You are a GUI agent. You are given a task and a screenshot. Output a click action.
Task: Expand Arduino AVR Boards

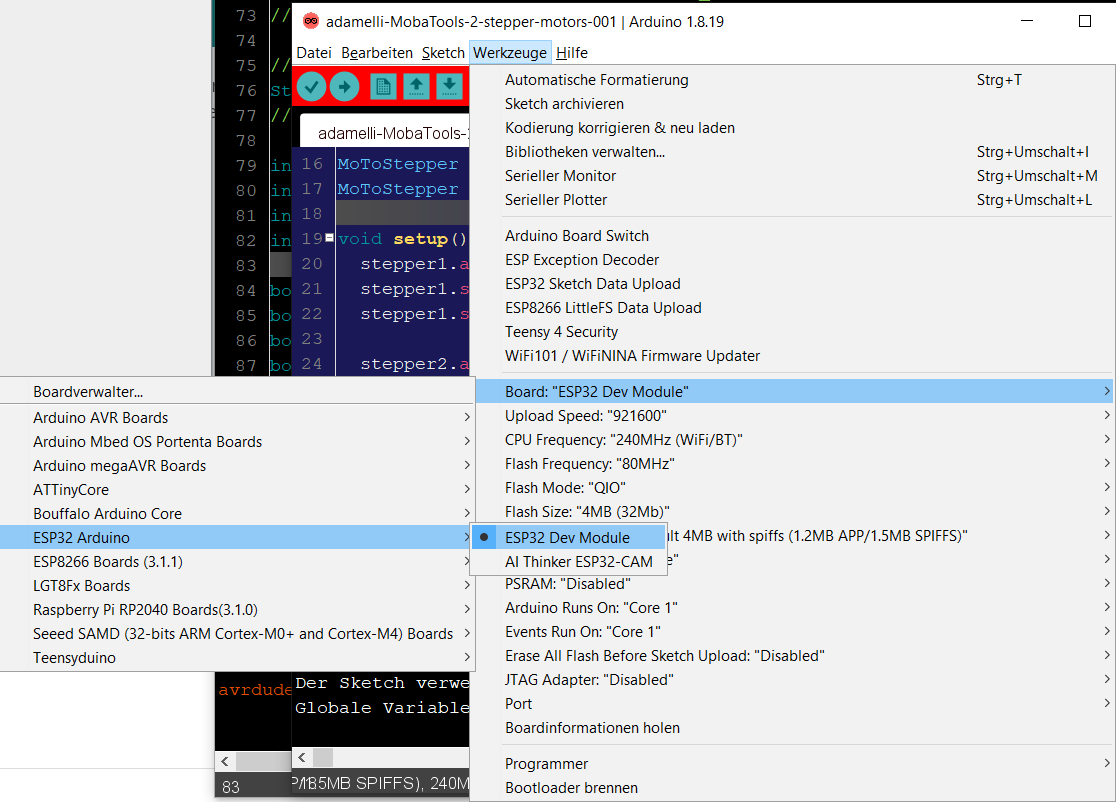[237, 418]
